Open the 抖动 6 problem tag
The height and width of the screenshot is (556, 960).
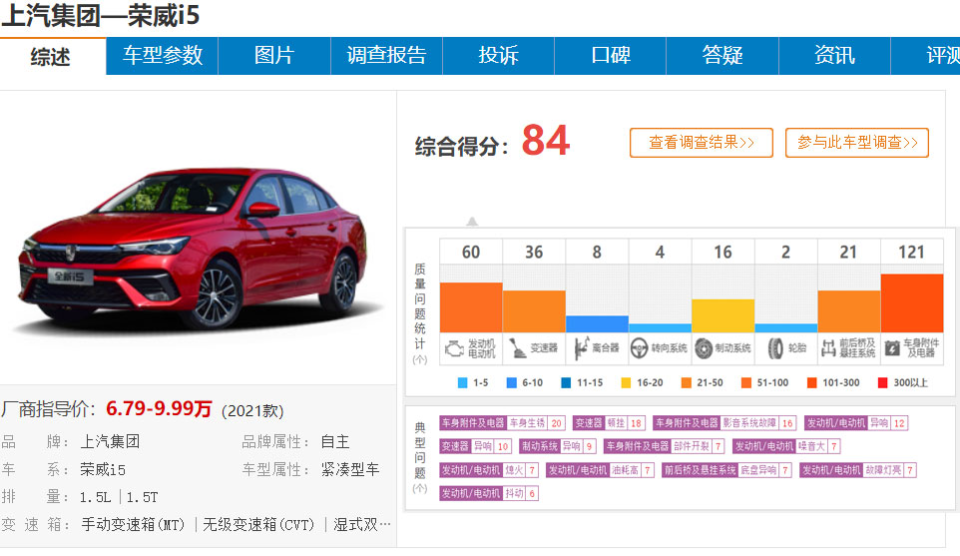489,494
